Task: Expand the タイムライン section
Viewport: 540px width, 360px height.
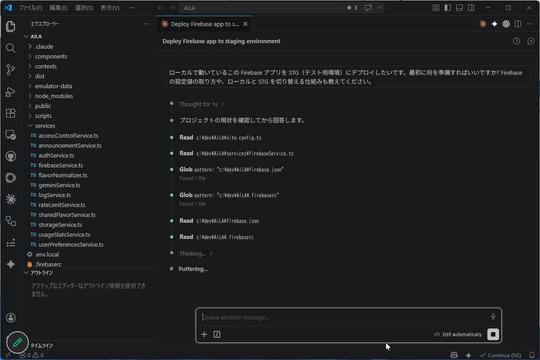Action: [x=42, y=346]
